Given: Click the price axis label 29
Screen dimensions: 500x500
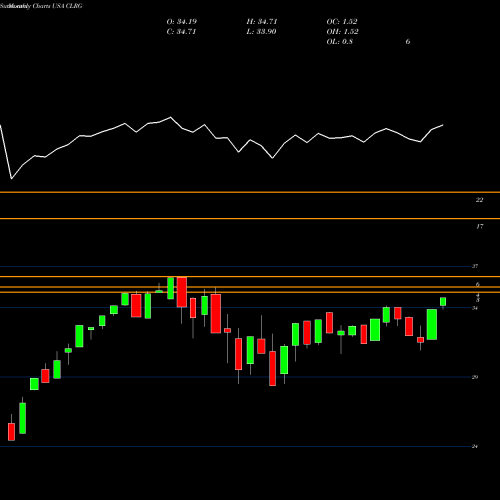Looking at the screenshot, I should [475, 377].
